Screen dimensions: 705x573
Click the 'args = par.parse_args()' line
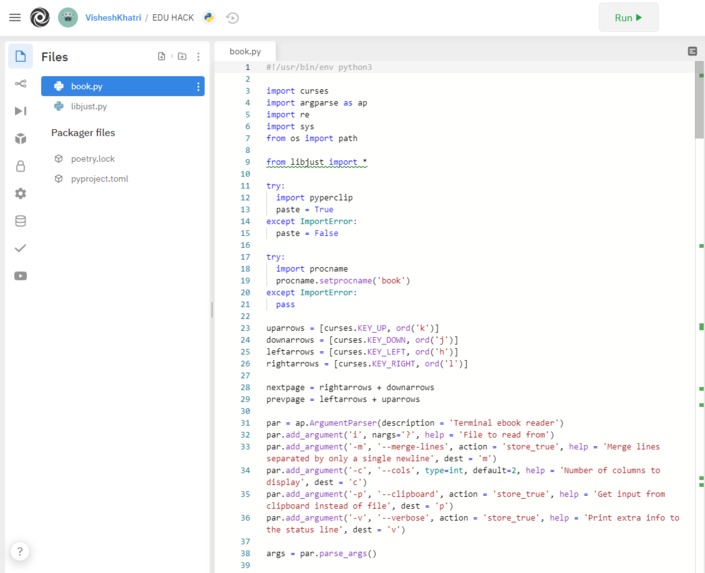[321, 554]
